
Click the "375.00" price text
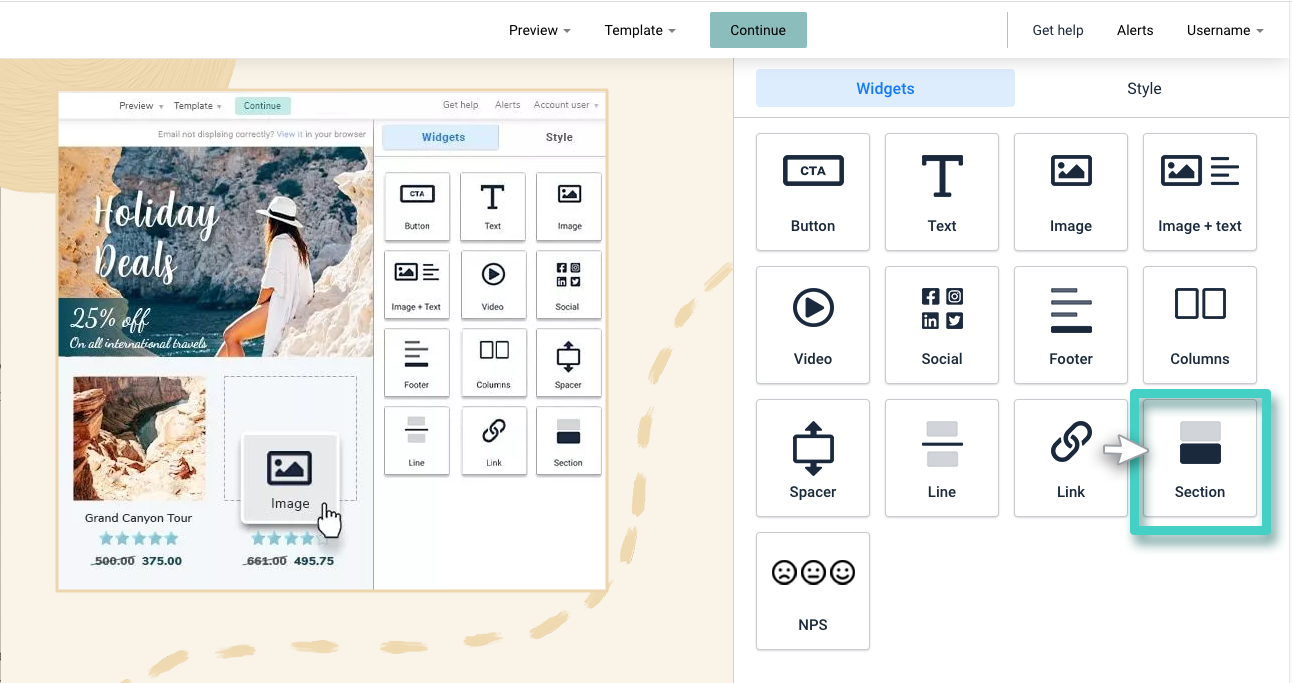(x=162, y=561)
